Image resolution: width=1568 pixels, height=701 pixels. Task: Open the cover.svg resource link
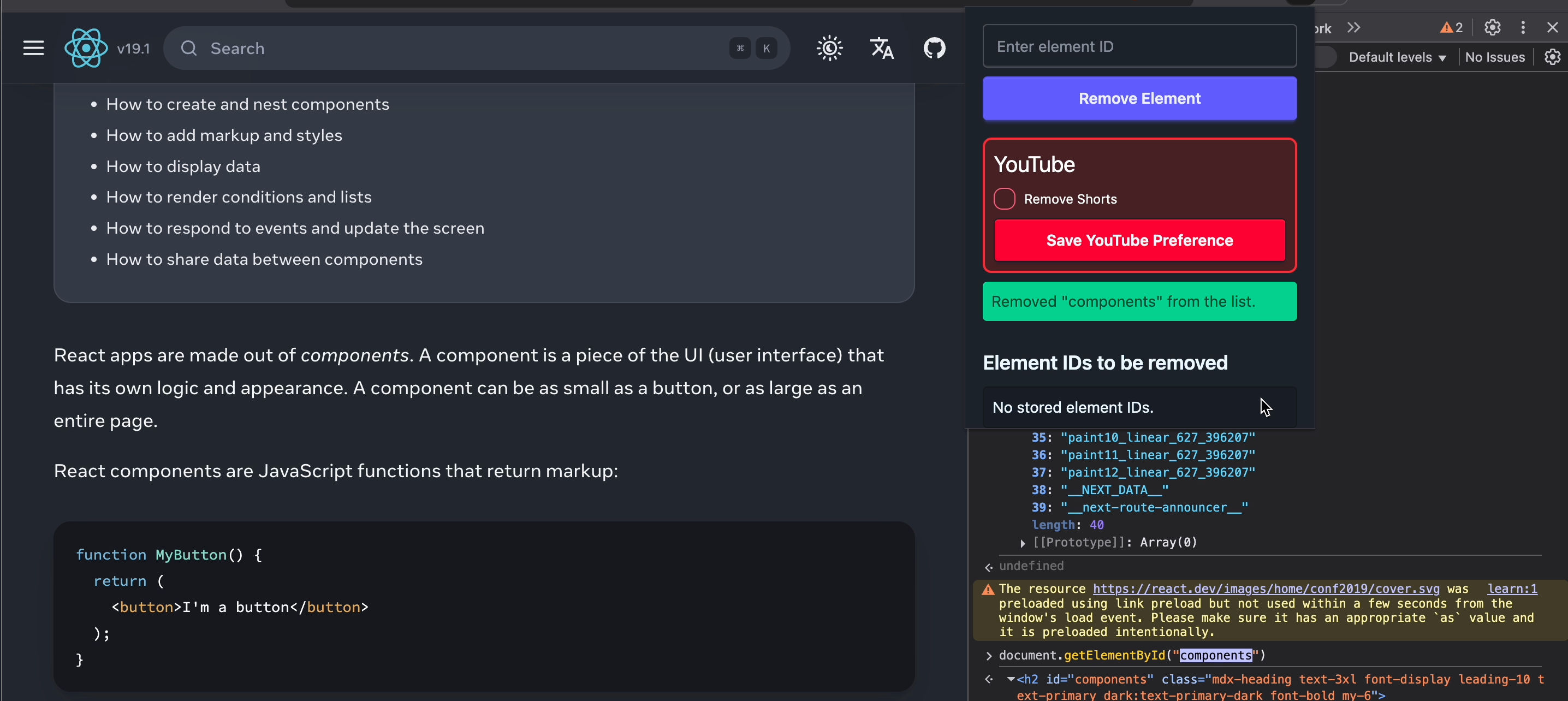point(1266,589)
